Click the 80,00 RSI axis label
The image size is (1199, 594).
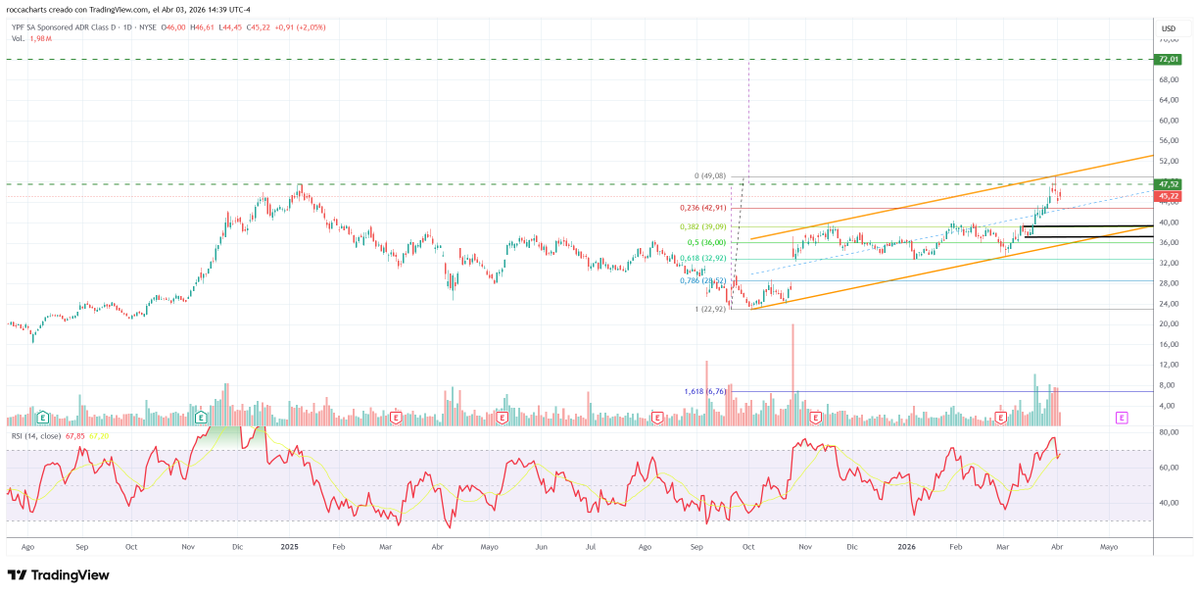(x=1168, y=433)
